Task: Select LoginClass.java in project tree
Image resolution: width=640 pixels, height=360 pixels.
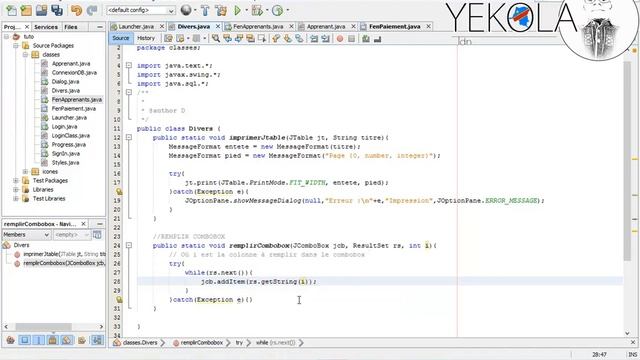Action: point(70,136)
